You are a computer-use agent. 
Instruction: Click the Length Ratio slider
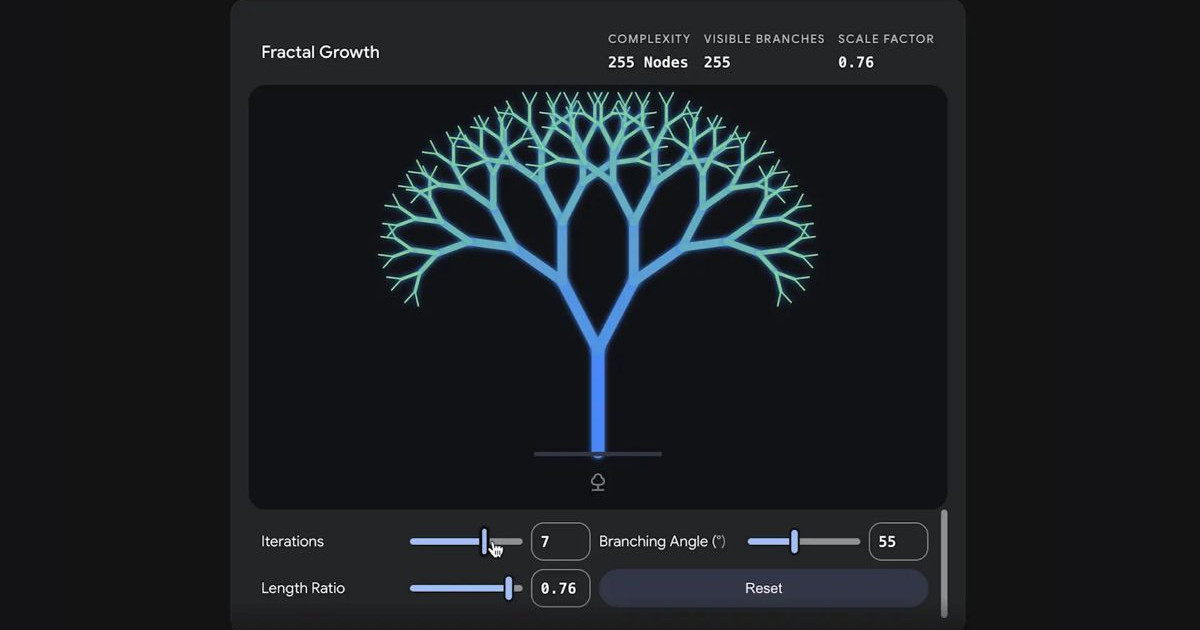[x=466, y=588]
